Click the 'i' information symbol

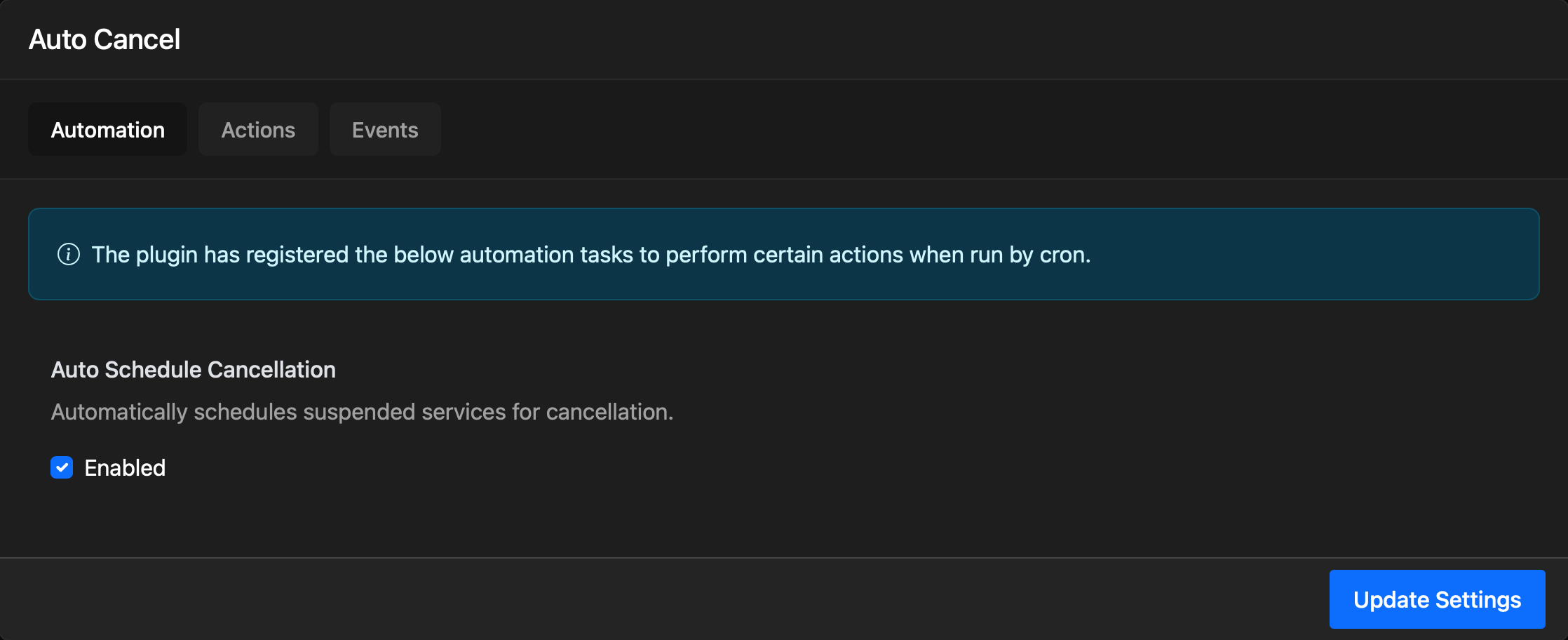point(68,254)
